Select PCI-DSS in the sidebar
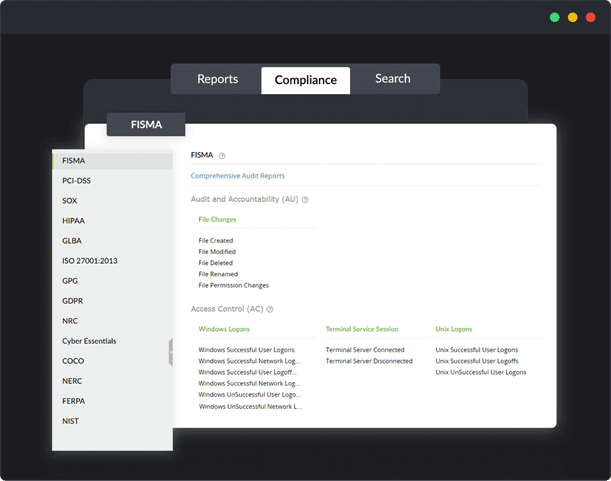The height and width of the screenshot is (481, 611). click(113, 181)
